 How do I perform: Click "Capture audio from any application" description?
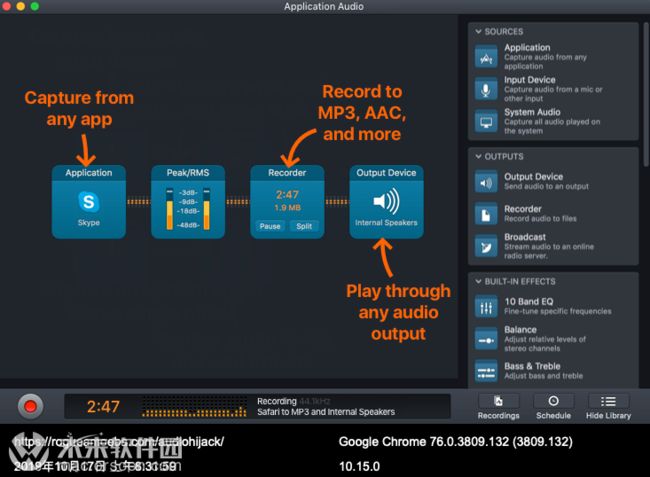coord(545,62)
